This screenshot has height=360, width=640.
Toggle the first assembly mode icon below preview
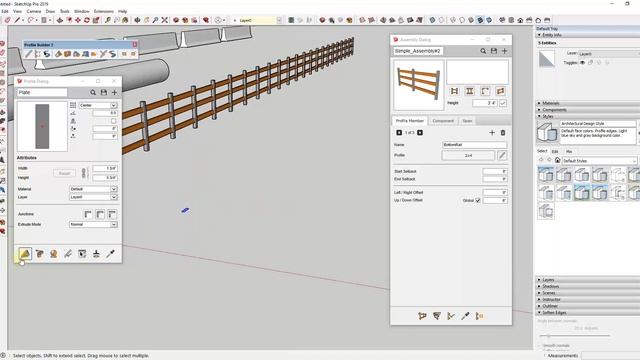(454, 91)
